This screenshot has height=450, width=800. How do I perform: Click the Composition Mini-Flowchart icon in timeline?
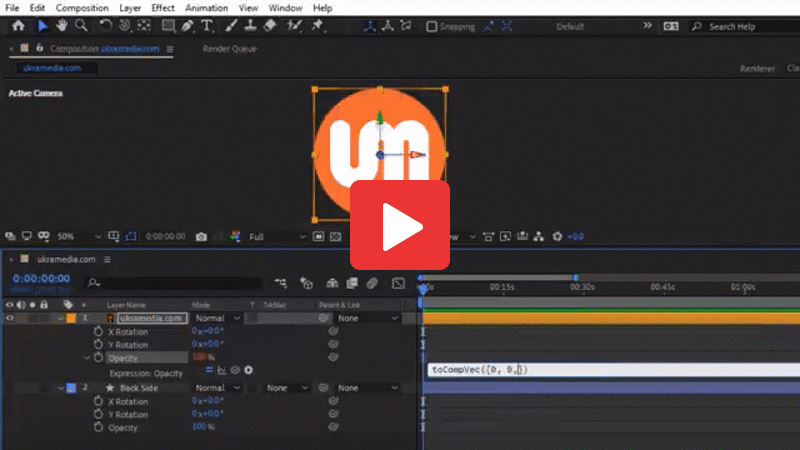[280, 283]
